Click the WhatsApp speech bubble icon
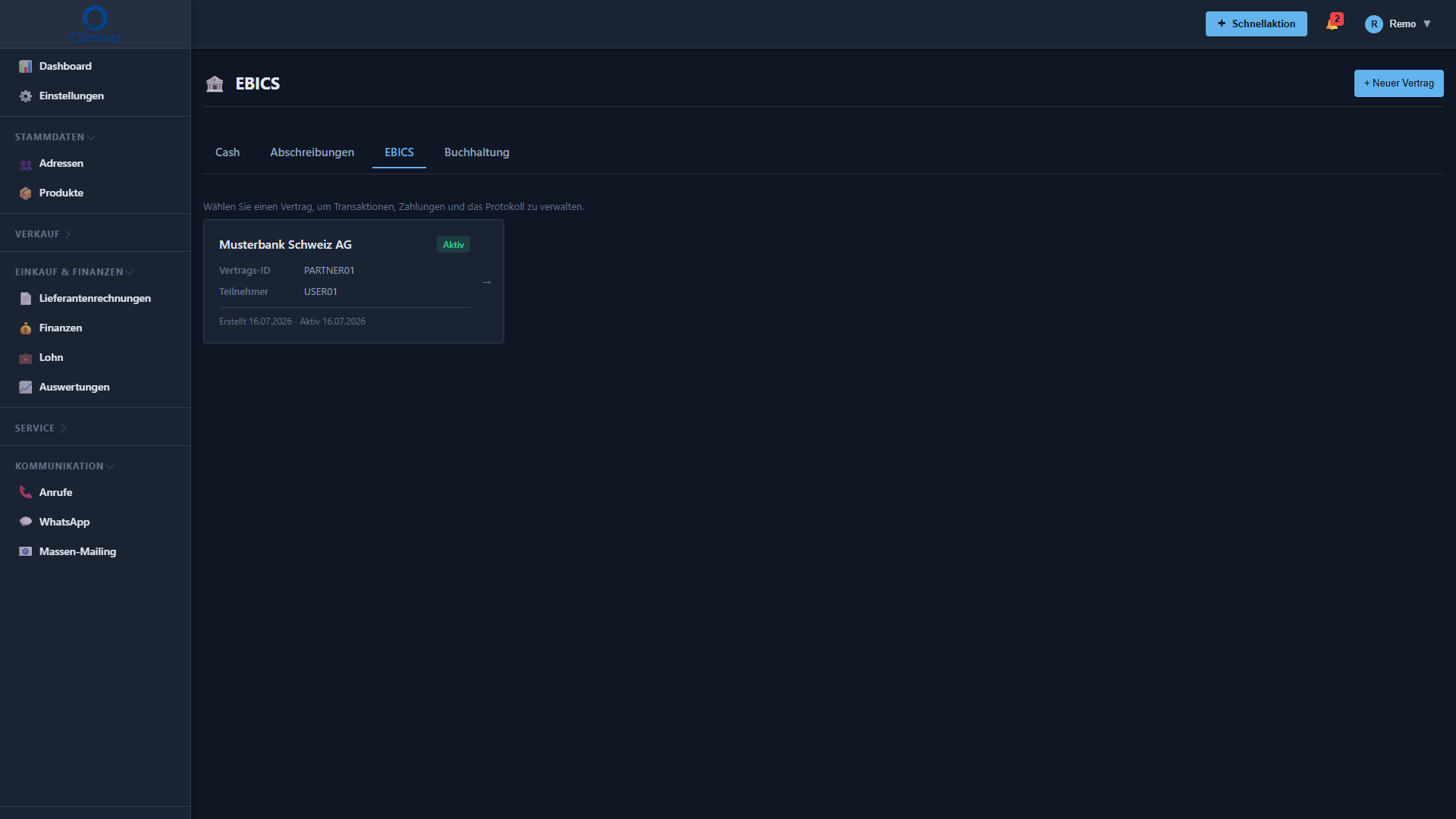This screenshot has height=819, width=1456. coord(26,522)
